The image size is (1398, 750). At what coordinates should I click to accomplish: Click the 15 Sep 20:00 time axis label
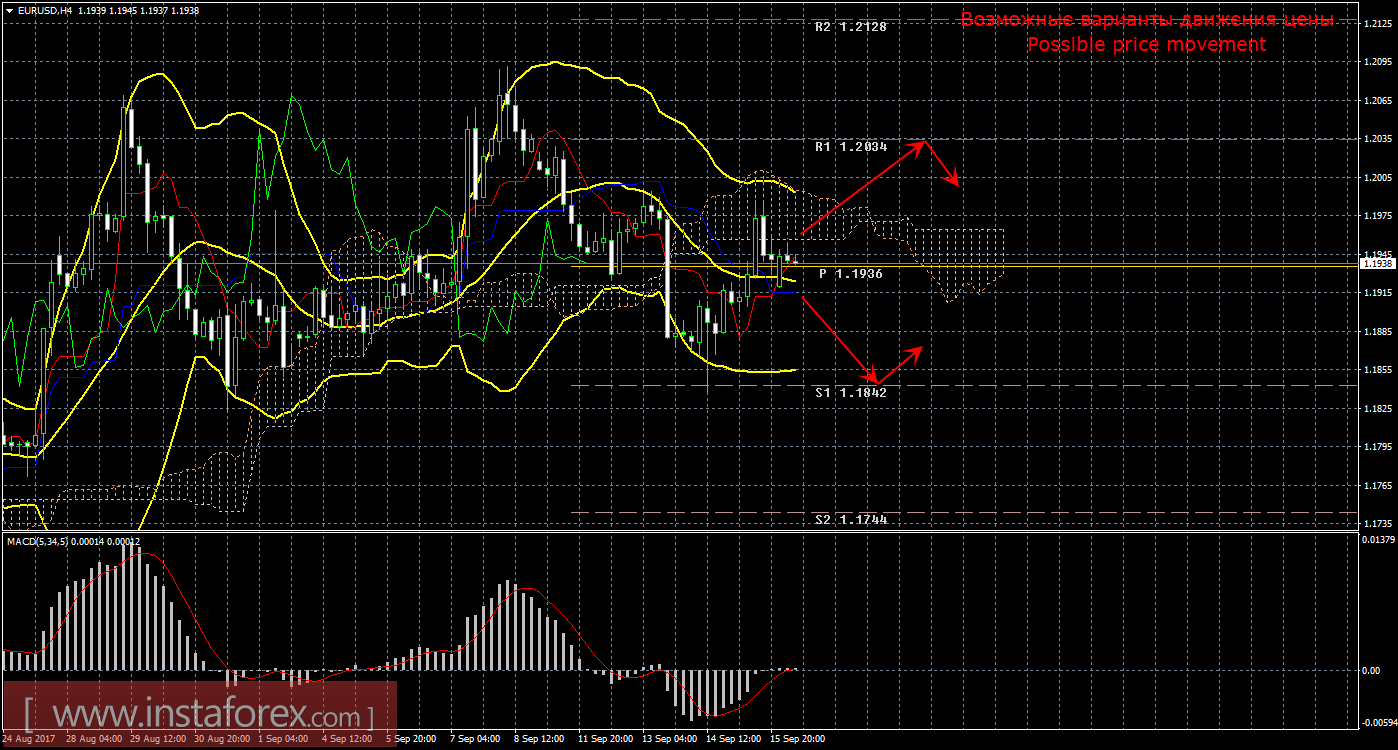[797, 739]
